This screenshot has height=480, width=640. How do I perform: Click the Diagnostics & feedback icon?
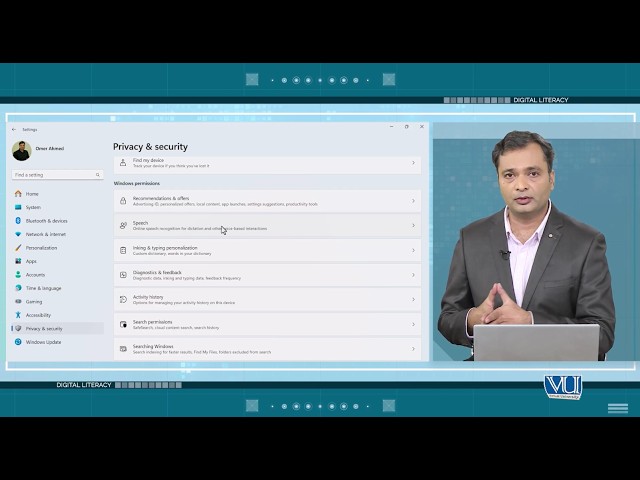(123, 275)
